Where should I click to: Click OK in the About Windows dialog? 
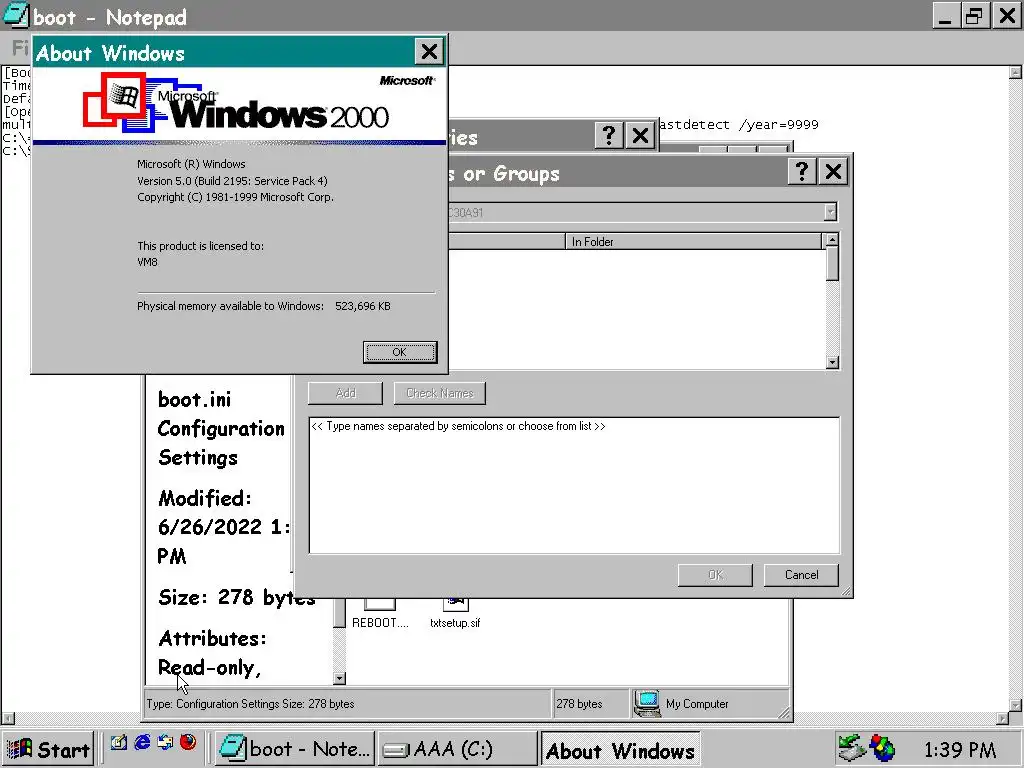tap(400, 352)
